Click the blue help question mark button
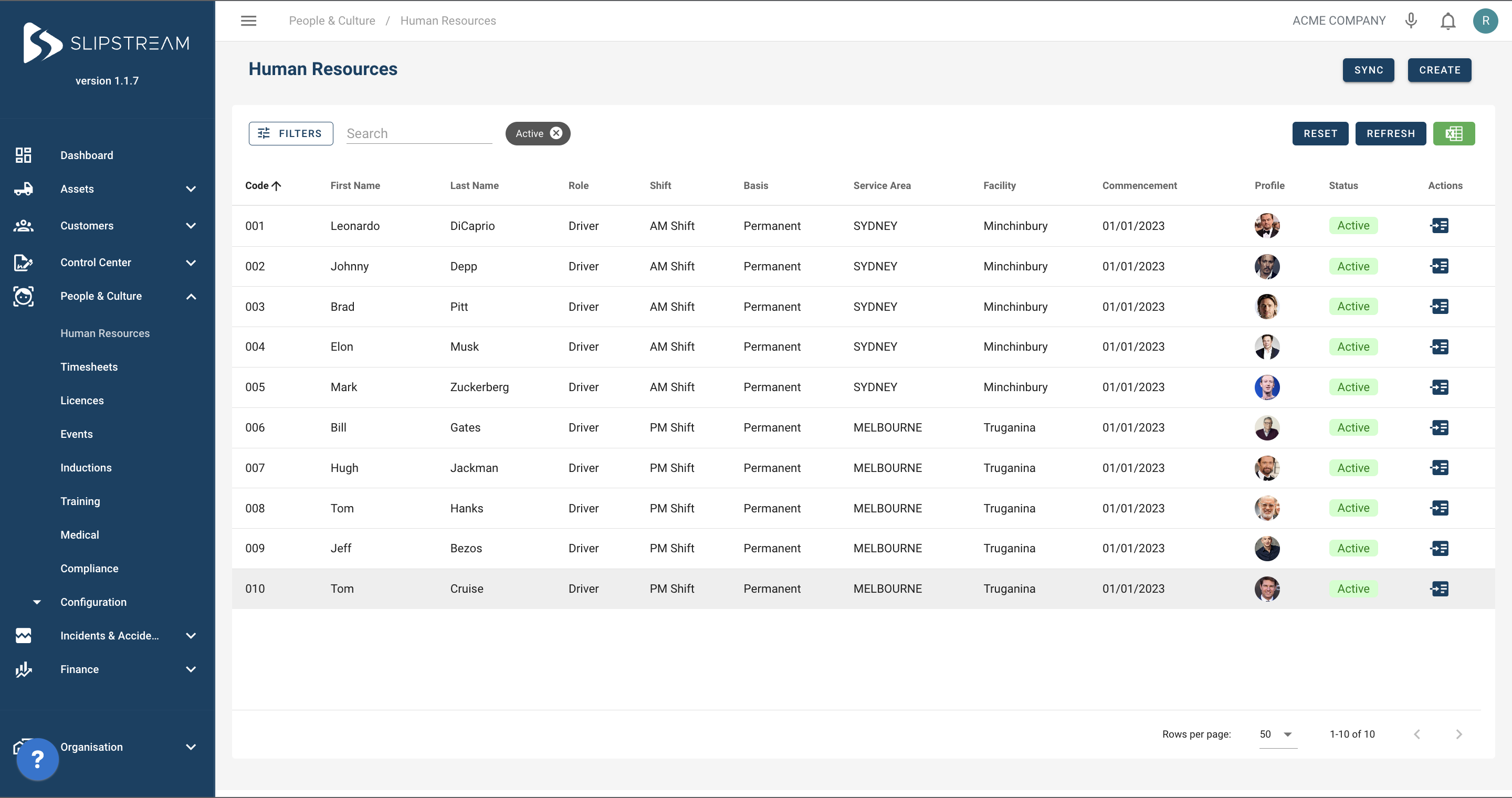Screen dimensions: 1512x798 pyautogui.click(x=37, y=759)
